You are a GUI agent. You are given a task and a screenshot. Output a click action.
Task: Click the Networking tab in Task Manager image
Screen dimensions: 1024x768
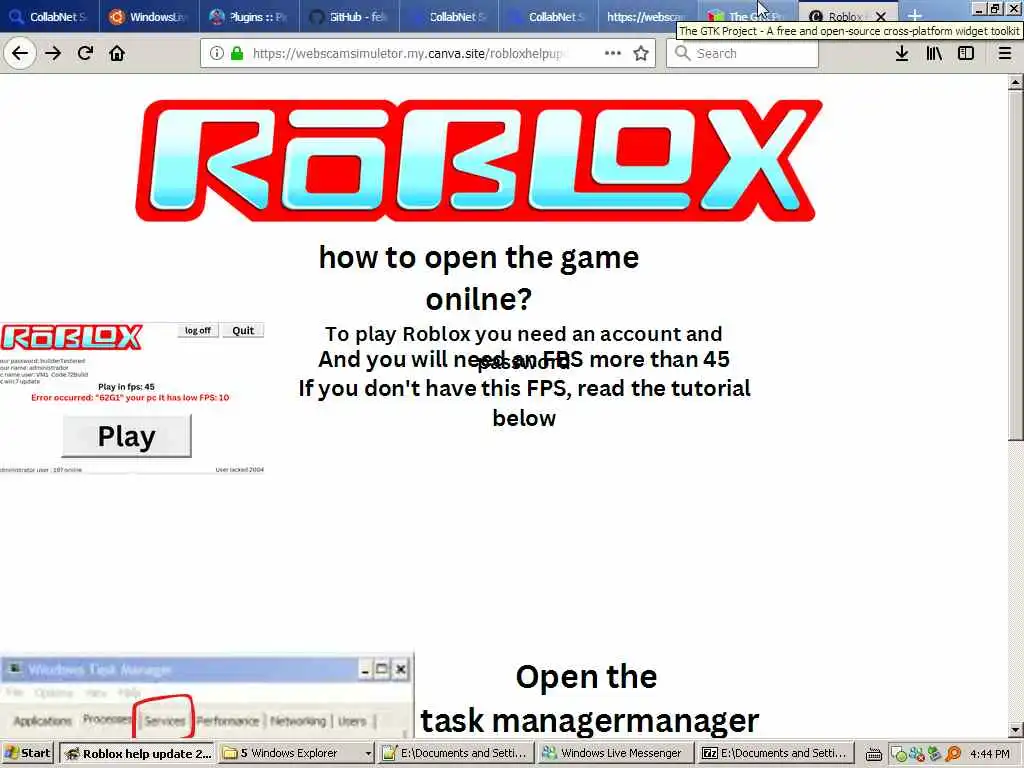[x=298, y=721]
